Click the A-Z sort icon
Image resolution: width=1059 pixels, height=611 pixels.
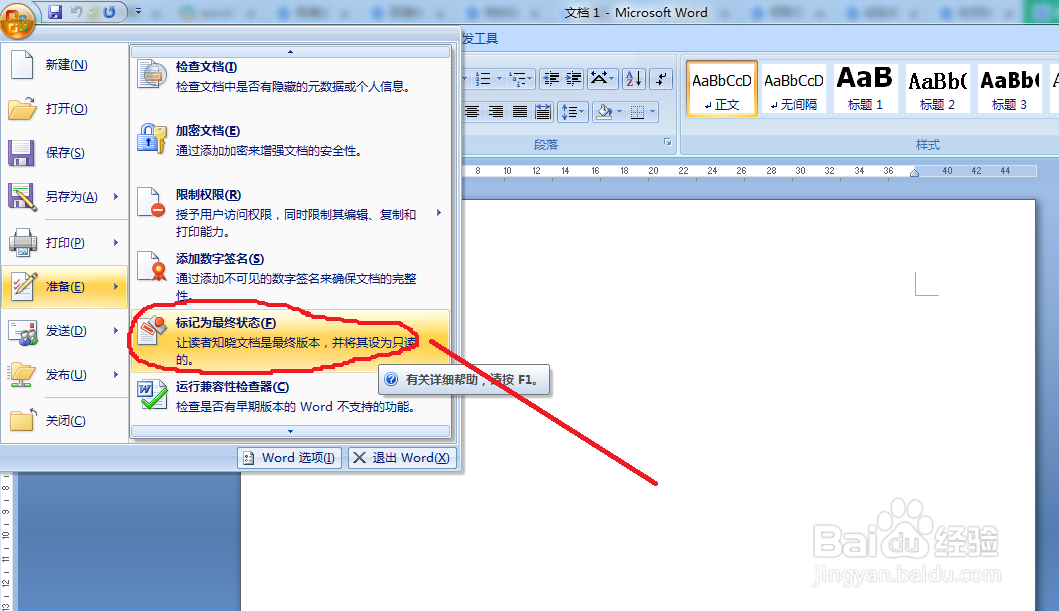pos(634,79)
